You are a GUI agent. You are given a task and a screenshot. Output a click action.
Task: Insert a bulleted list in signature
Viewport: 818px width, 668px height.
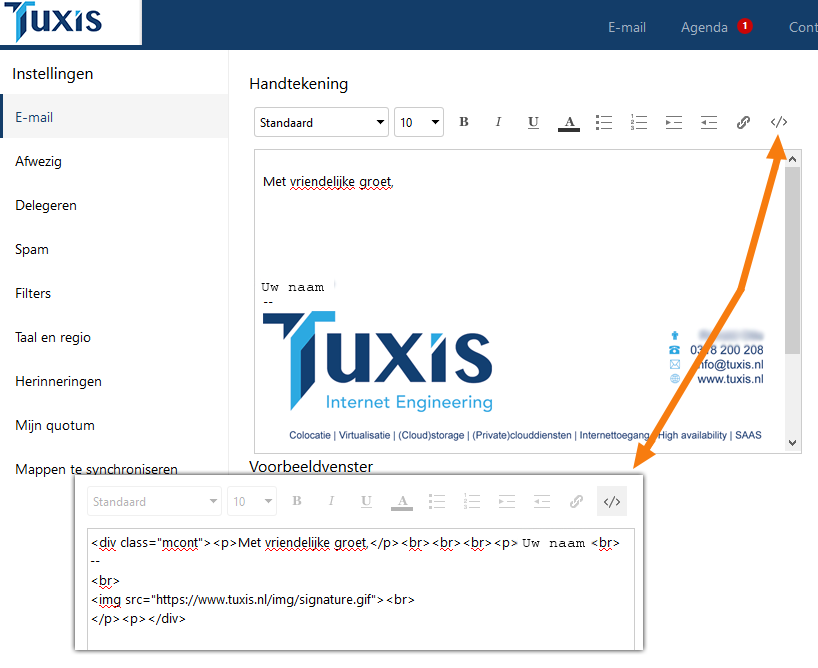click(x=604, y=122)
